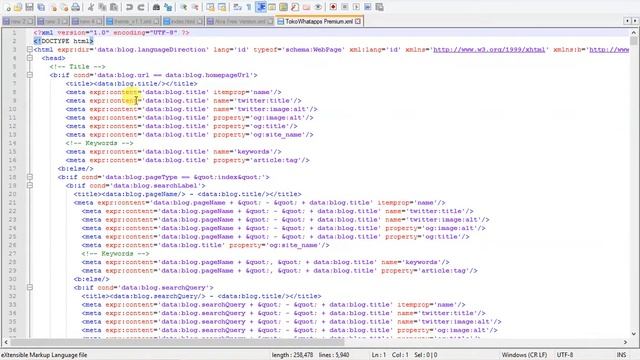The width and height of the screenshot is (640, 360).
Task: Click the DOCTYPE html line
Action: coord(64,41)
